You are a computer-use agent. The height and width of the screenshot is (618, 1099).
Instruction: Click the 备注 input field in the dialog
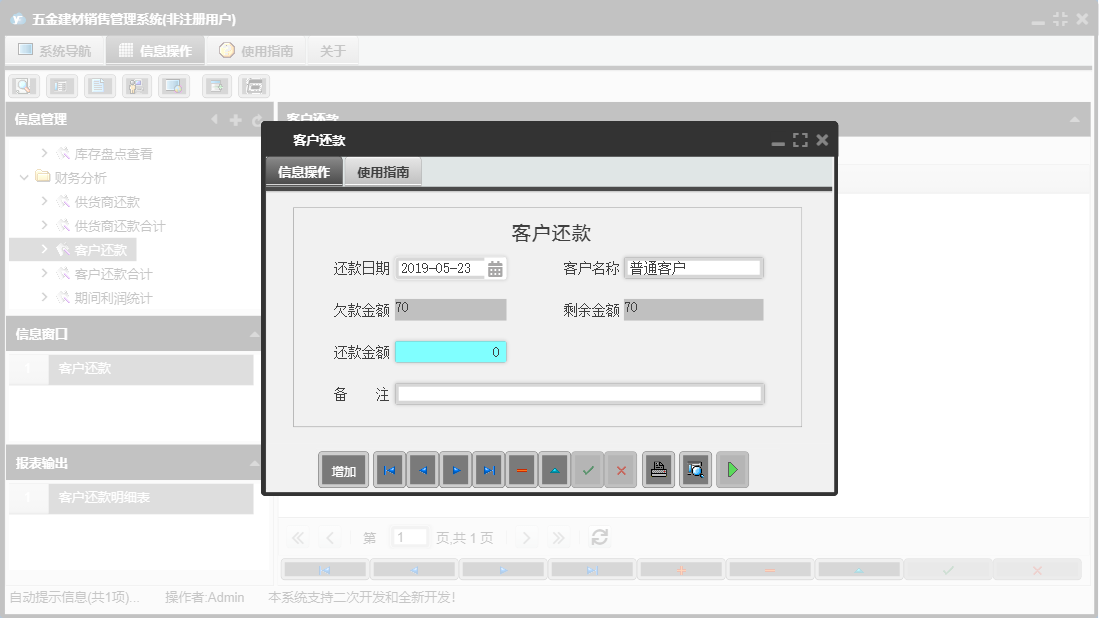pos(580,394)
